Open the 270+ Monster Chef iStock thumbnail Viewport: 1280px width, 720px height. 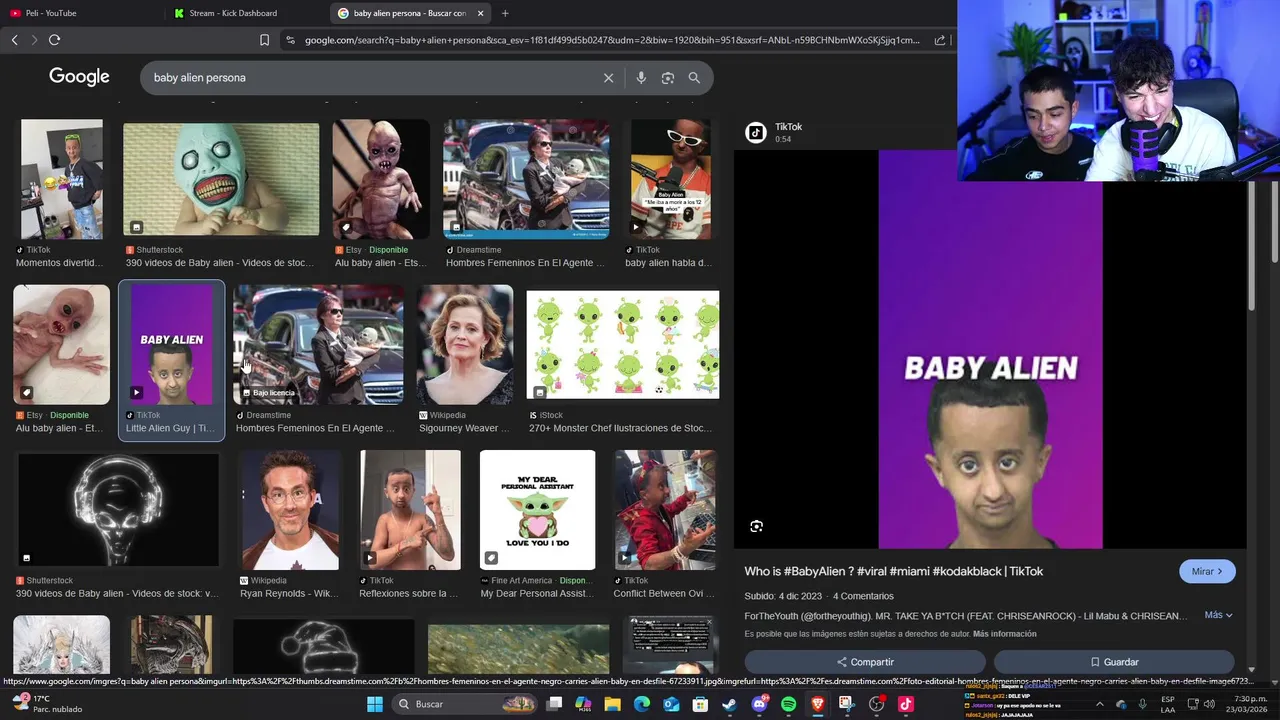point(623,345)
